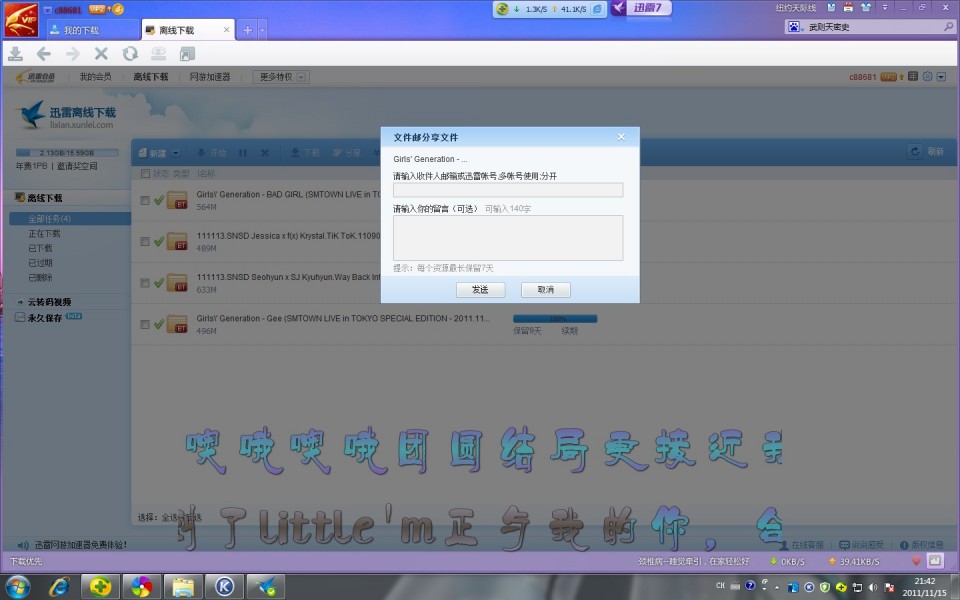Click the grid list icon beside c88681
This screenshot has width=960, height=600.
pos(913,77)
